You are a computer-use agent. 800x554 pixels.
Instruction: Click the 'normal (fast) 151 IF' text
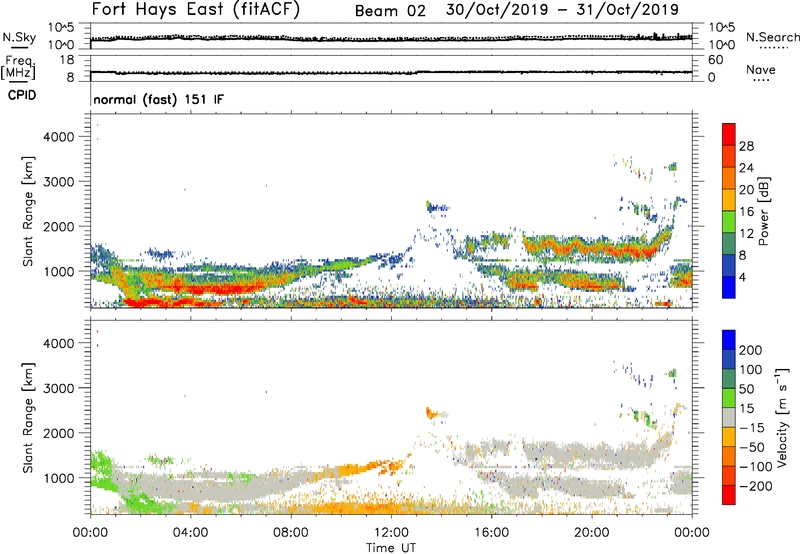[159, 99]
